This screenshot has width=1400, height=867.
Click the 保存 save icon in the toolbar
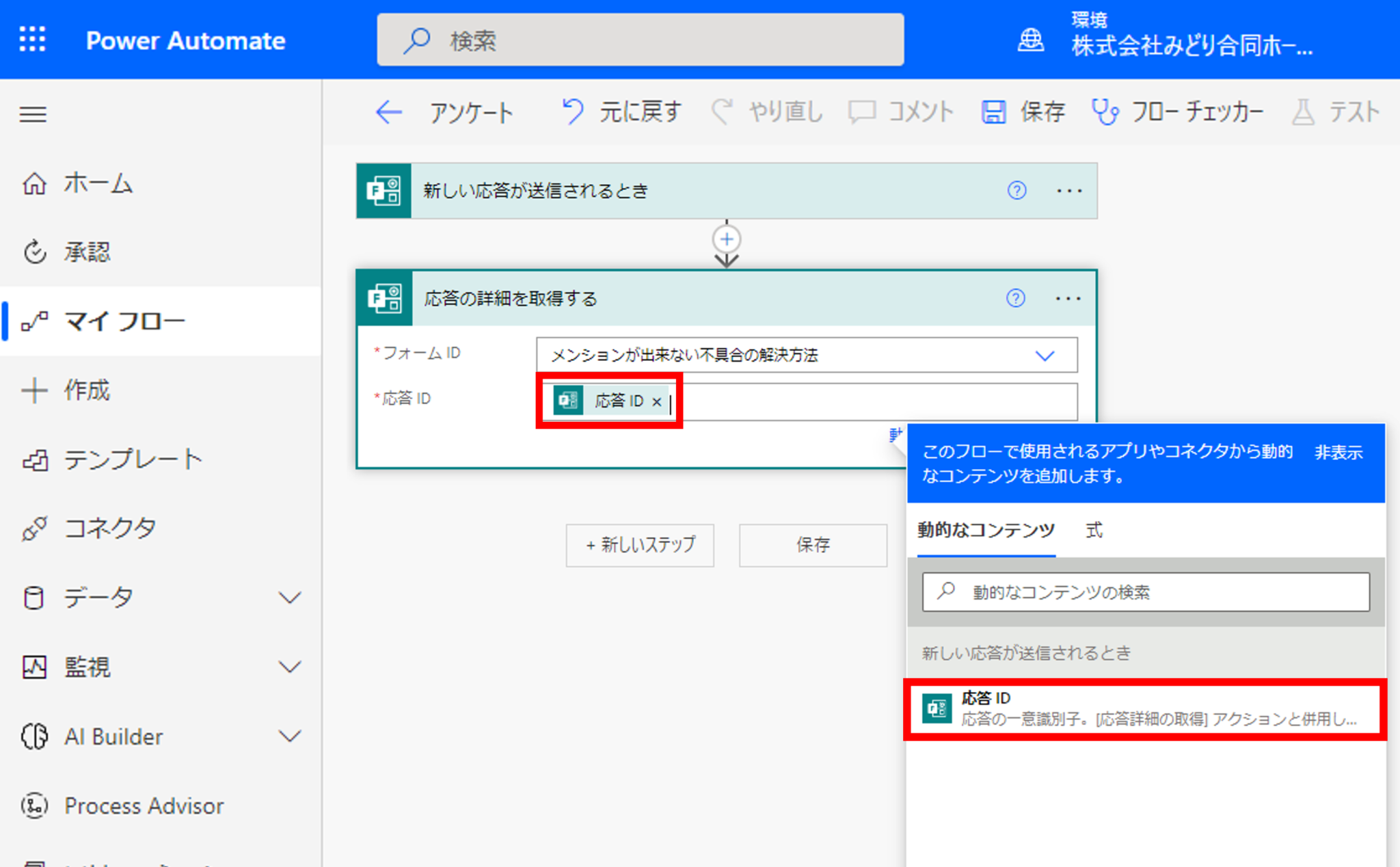tap(993, 111)
